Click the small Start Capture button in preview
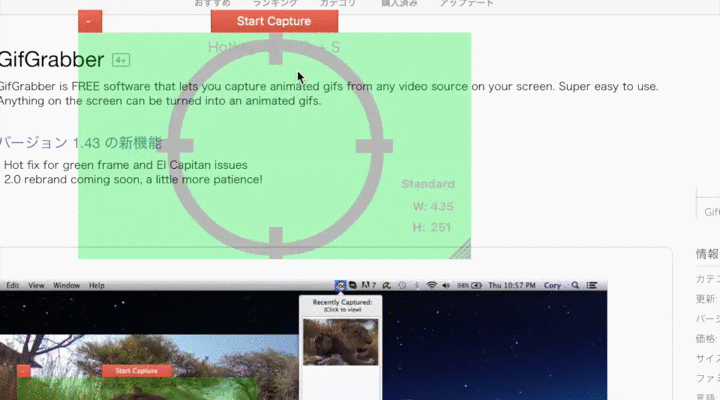This screenshot has height=400, width=720. coord(137,371)
